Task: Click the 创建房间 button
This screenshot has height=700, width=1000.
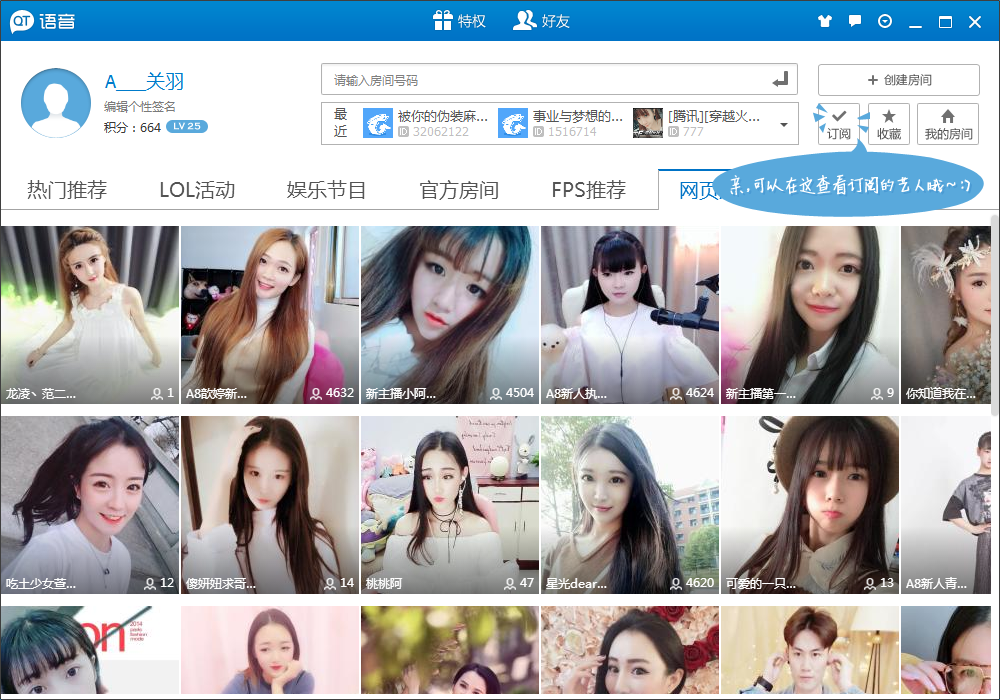Action: (x=899, y=80)
